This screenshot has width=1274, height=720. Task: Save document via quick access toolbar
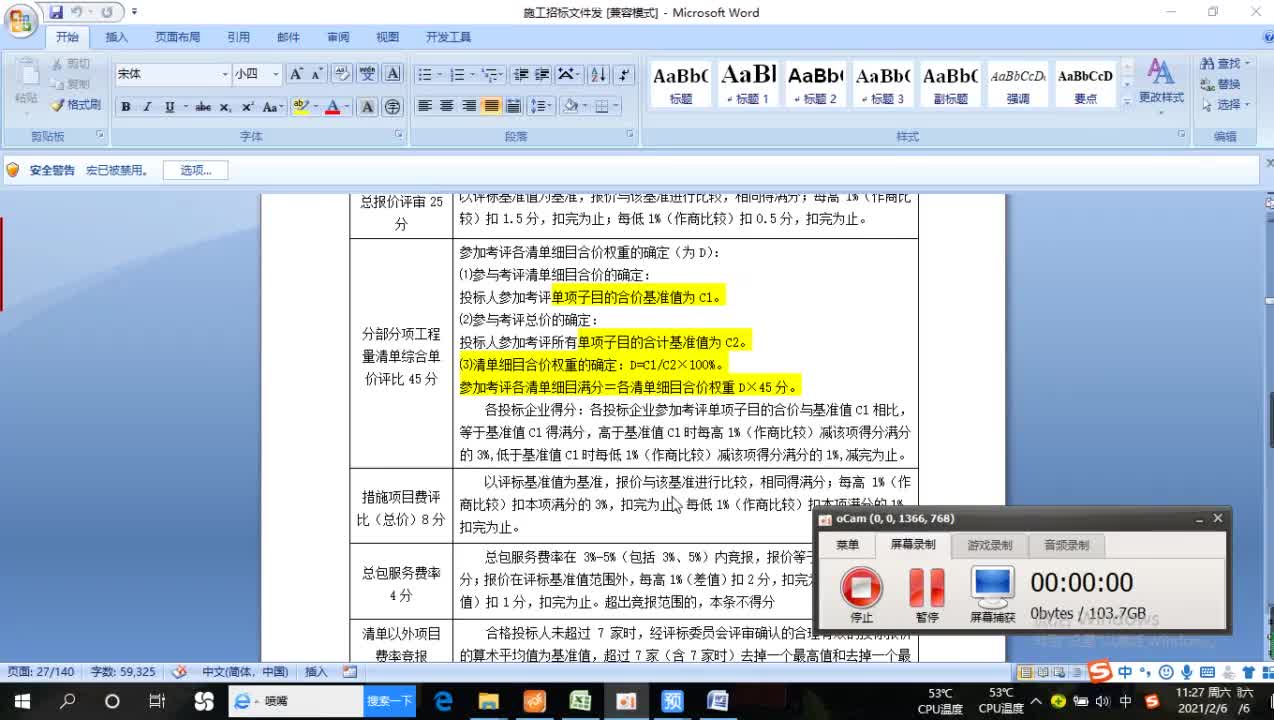pyautogui.click(x=56, y=12)
